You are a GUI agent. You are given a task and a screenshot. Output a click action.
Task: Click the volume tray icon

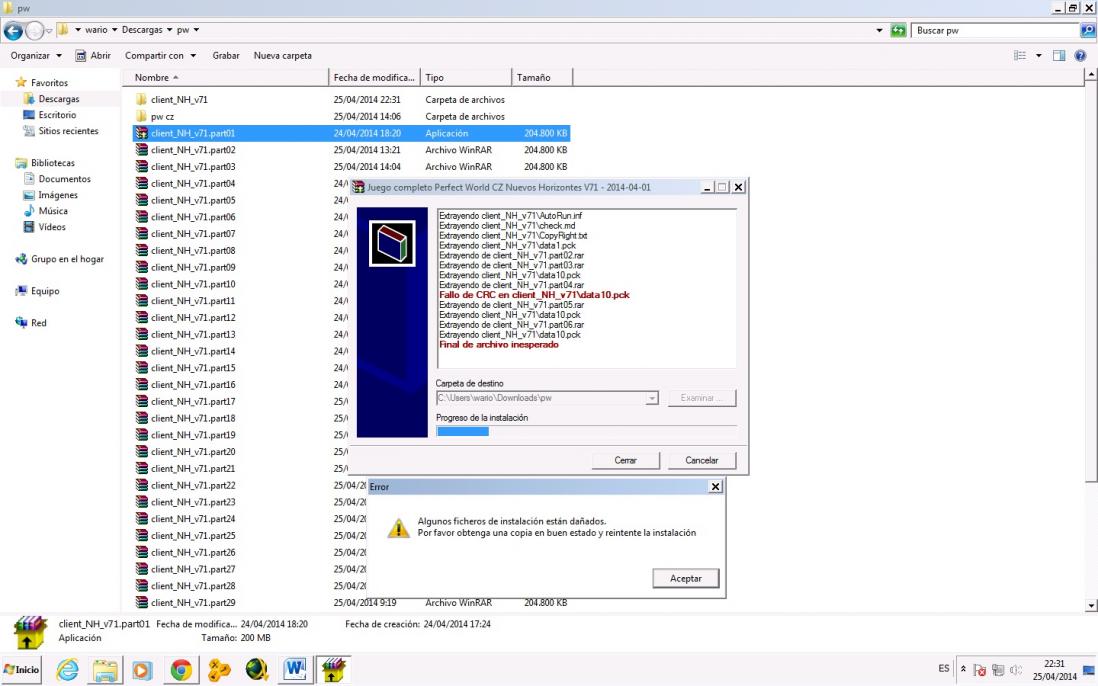click(1015, 670)
